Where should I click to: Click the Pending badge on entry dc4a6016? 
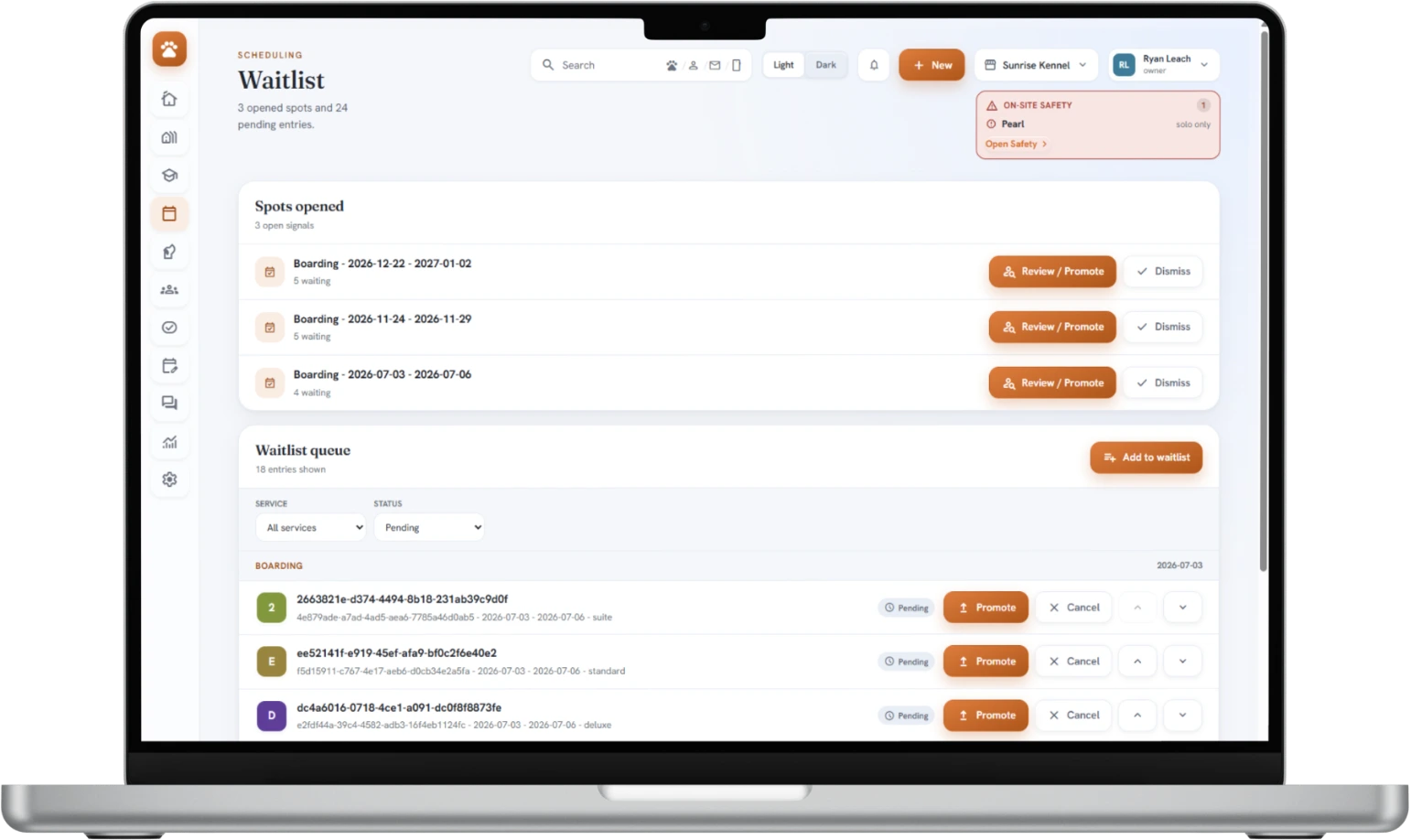(x=907, y=716)
